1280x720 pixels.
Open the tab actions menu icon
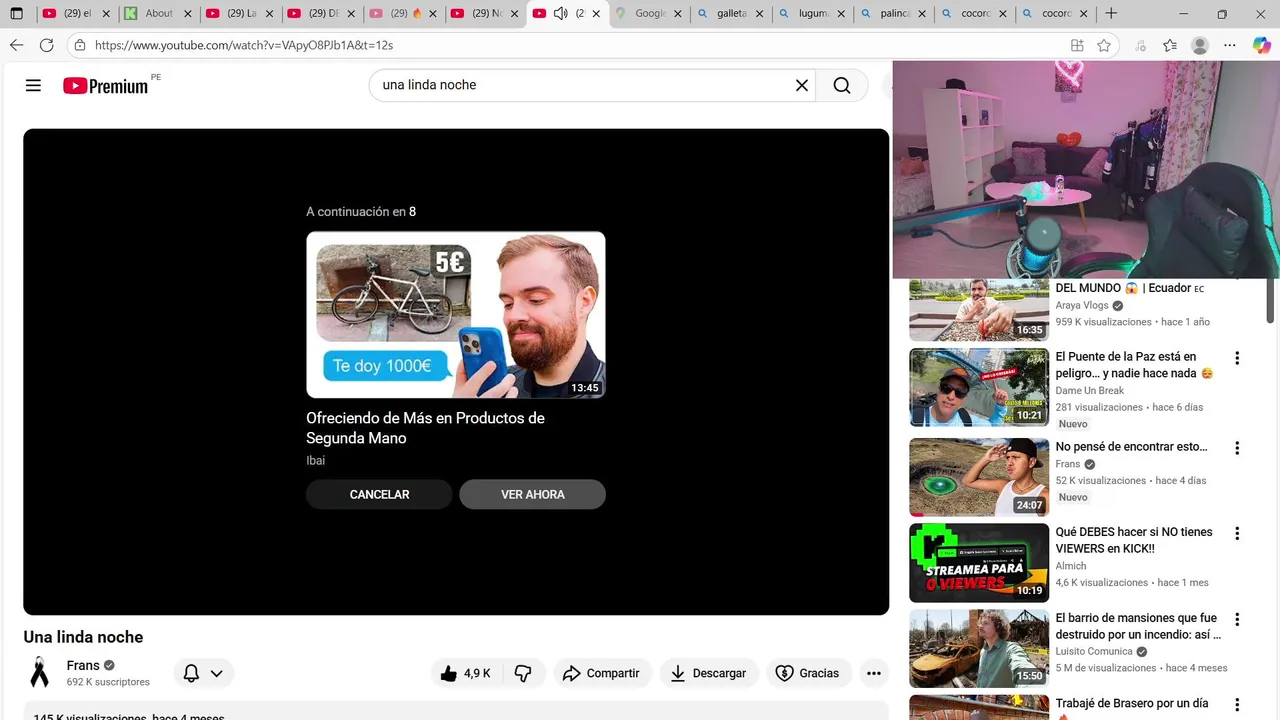click(16, 14)
